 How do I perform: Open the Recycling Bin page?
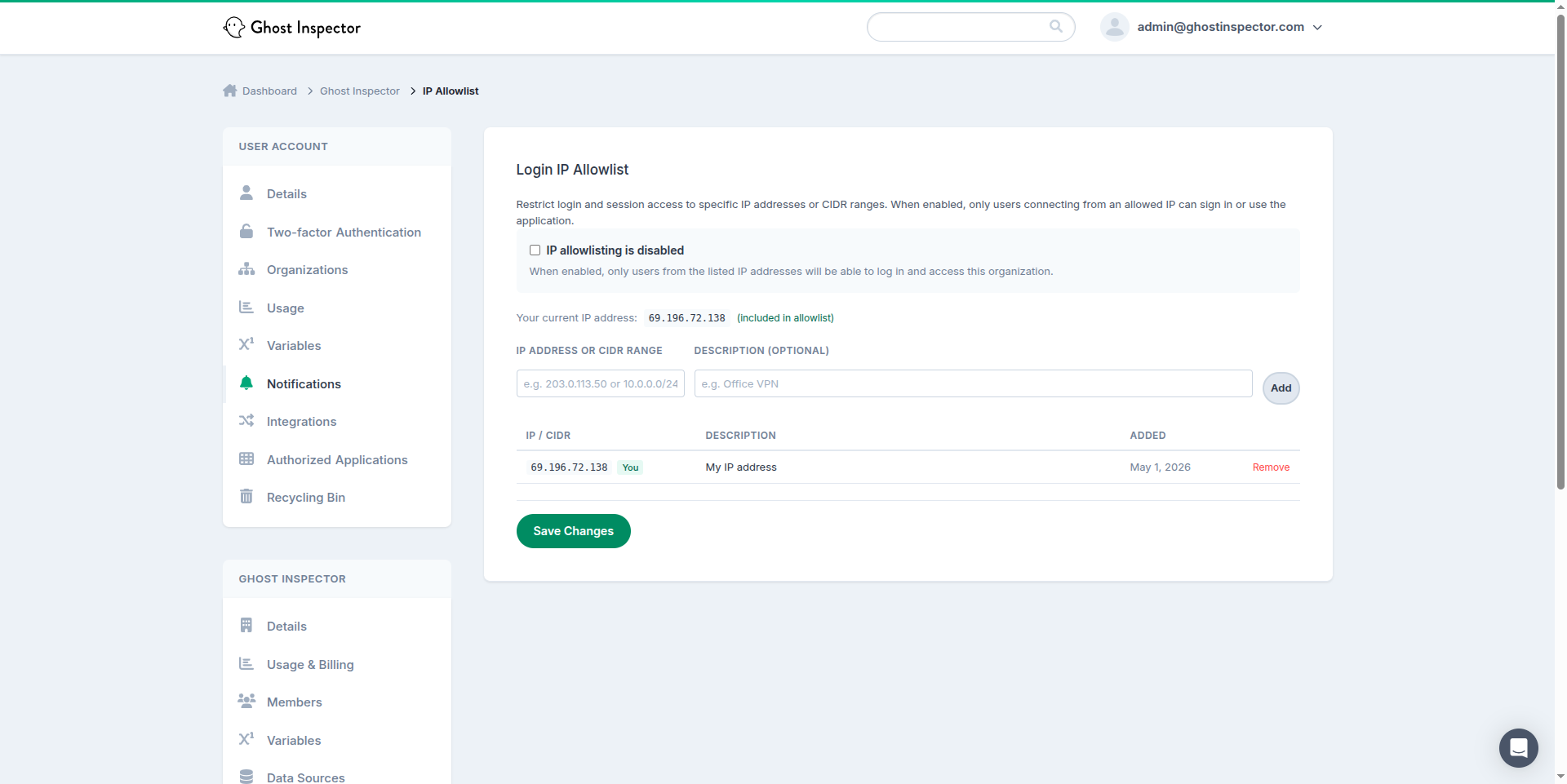click(x=306, y=498)
